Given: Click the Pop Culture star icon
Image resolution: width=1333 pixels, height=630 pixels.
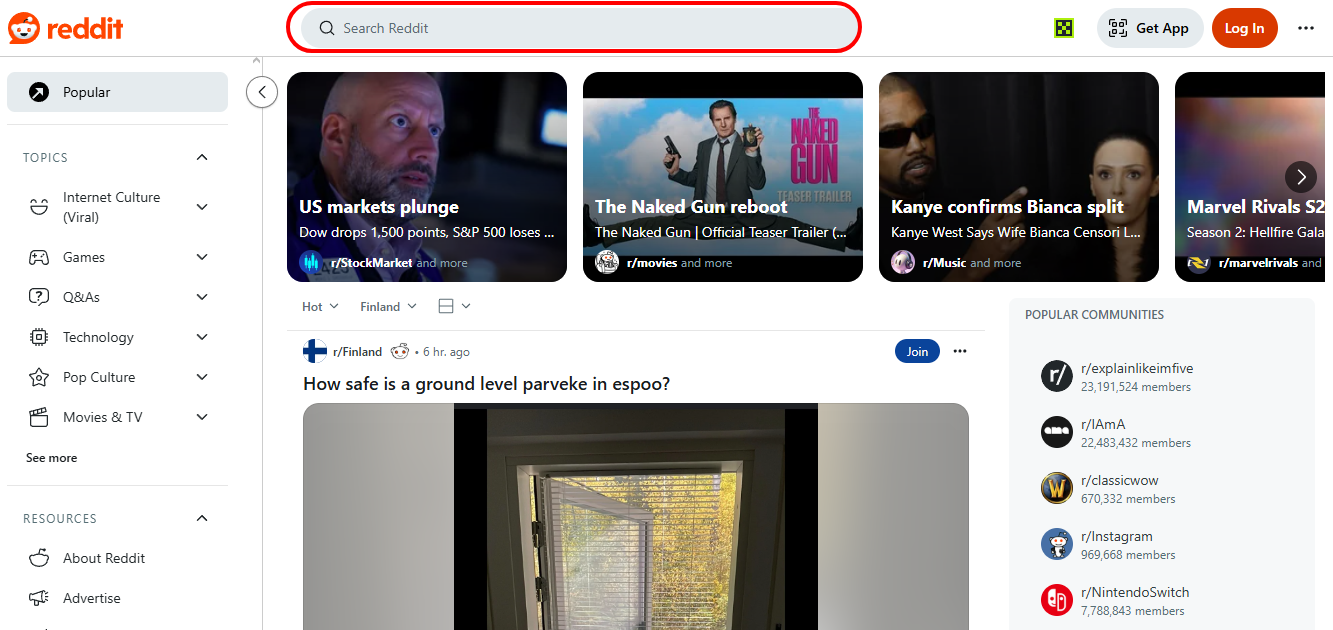Looking at the screenshot, I should (39, 377).
